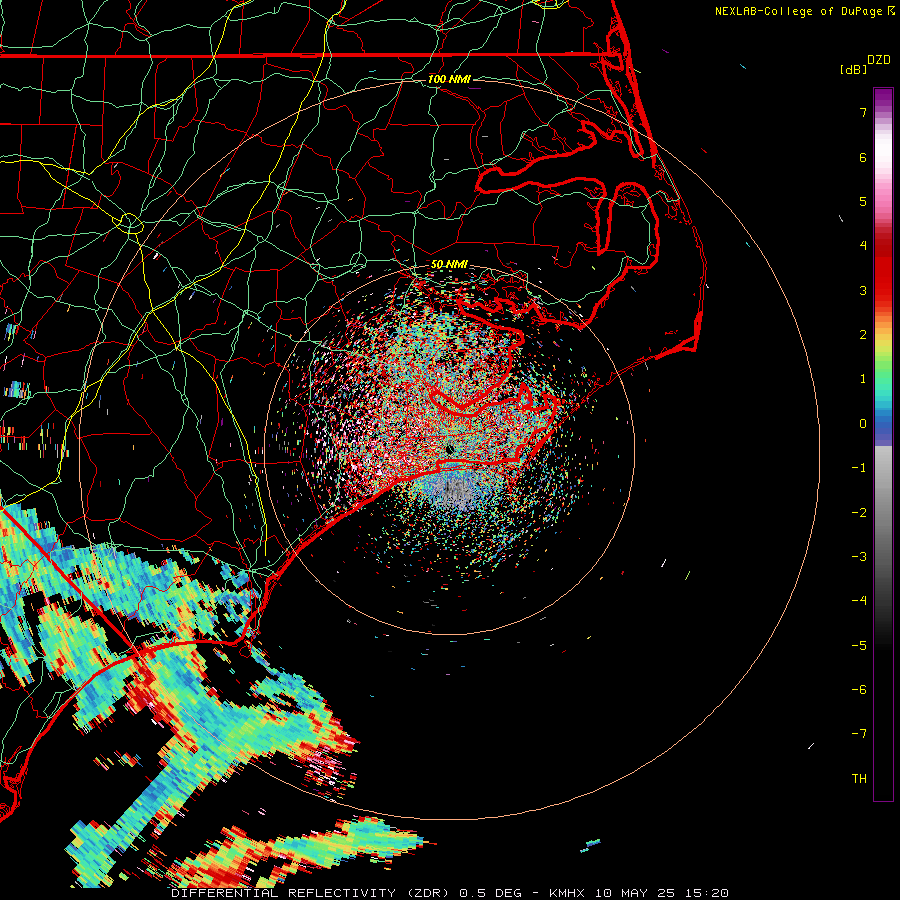Click the 0 value on the scale
The height and width of the screenshot is (900, 900).
click(863, 424)
